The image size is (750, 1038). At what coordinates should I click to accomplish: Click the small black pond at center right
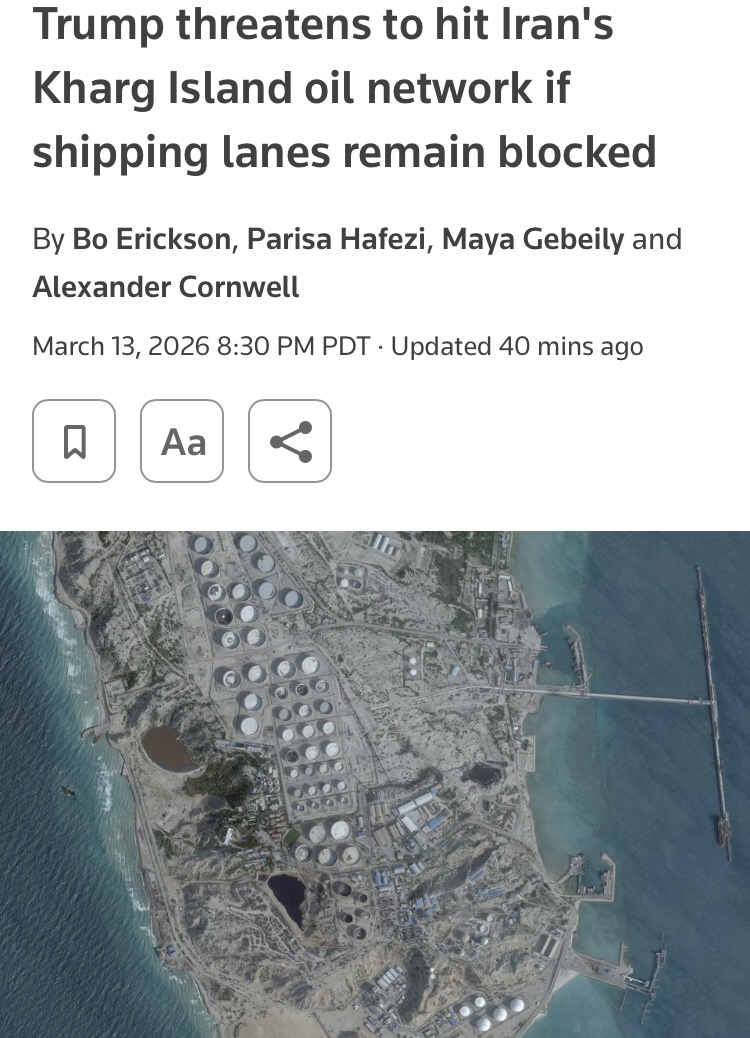pos(483,774)
